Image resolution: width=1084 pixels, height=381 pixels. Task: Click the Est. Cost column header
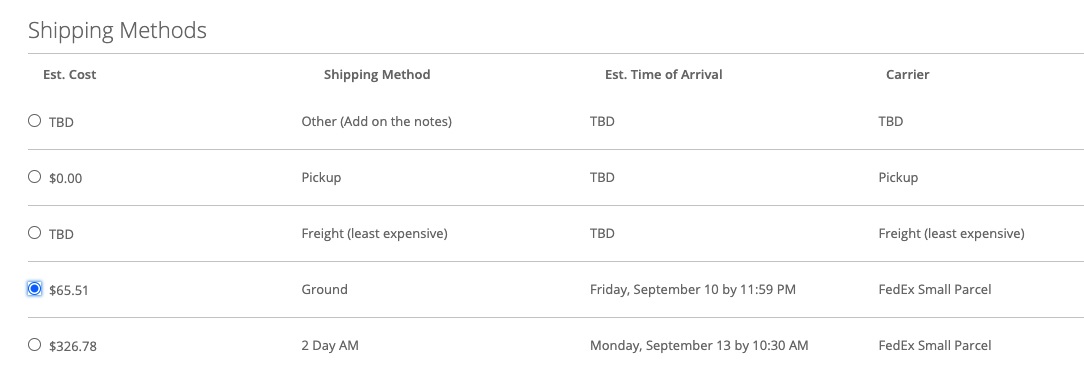(x=70, y=75)
